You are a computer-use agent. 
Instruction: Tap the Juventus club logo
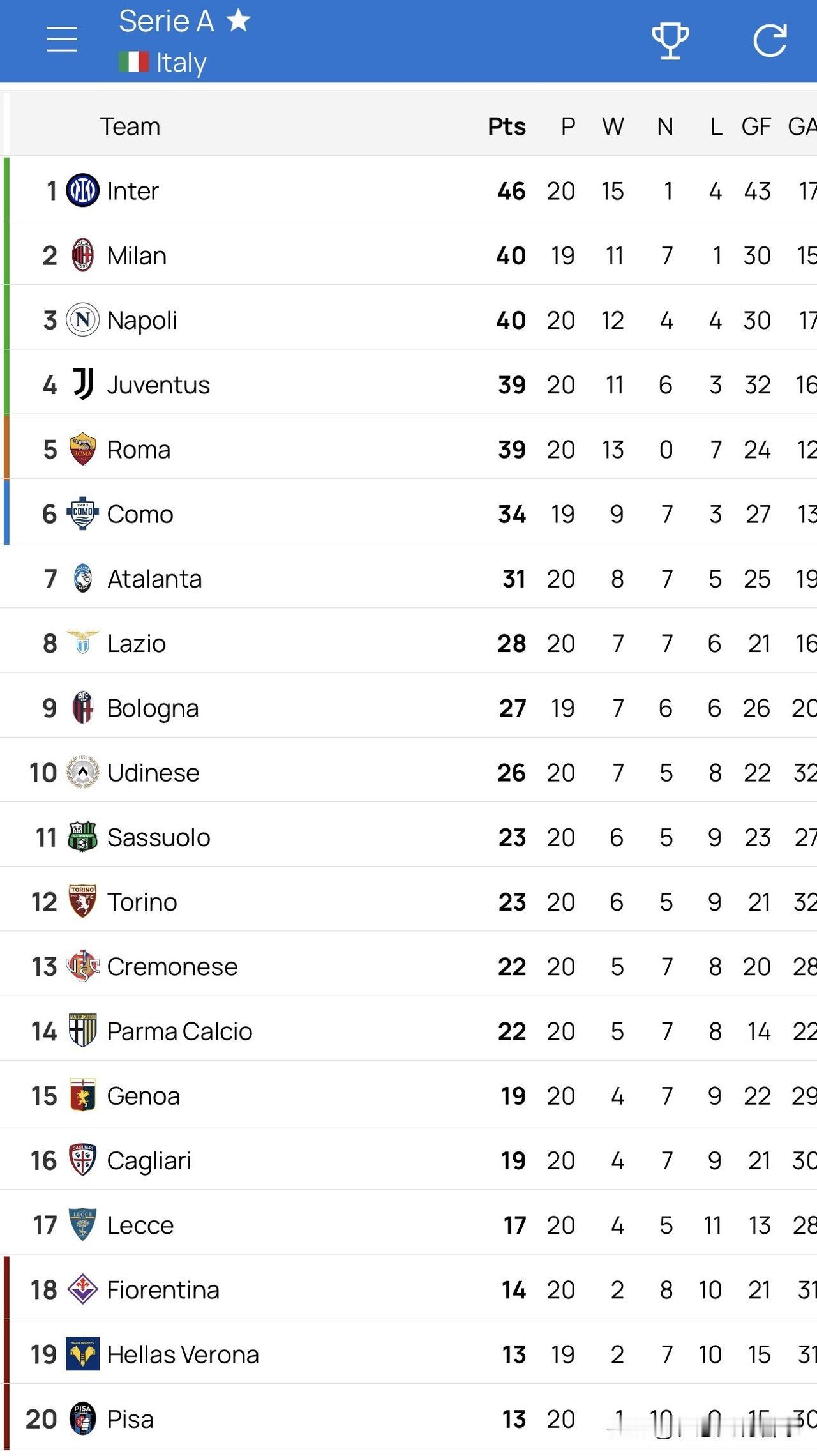pos(83,384)
